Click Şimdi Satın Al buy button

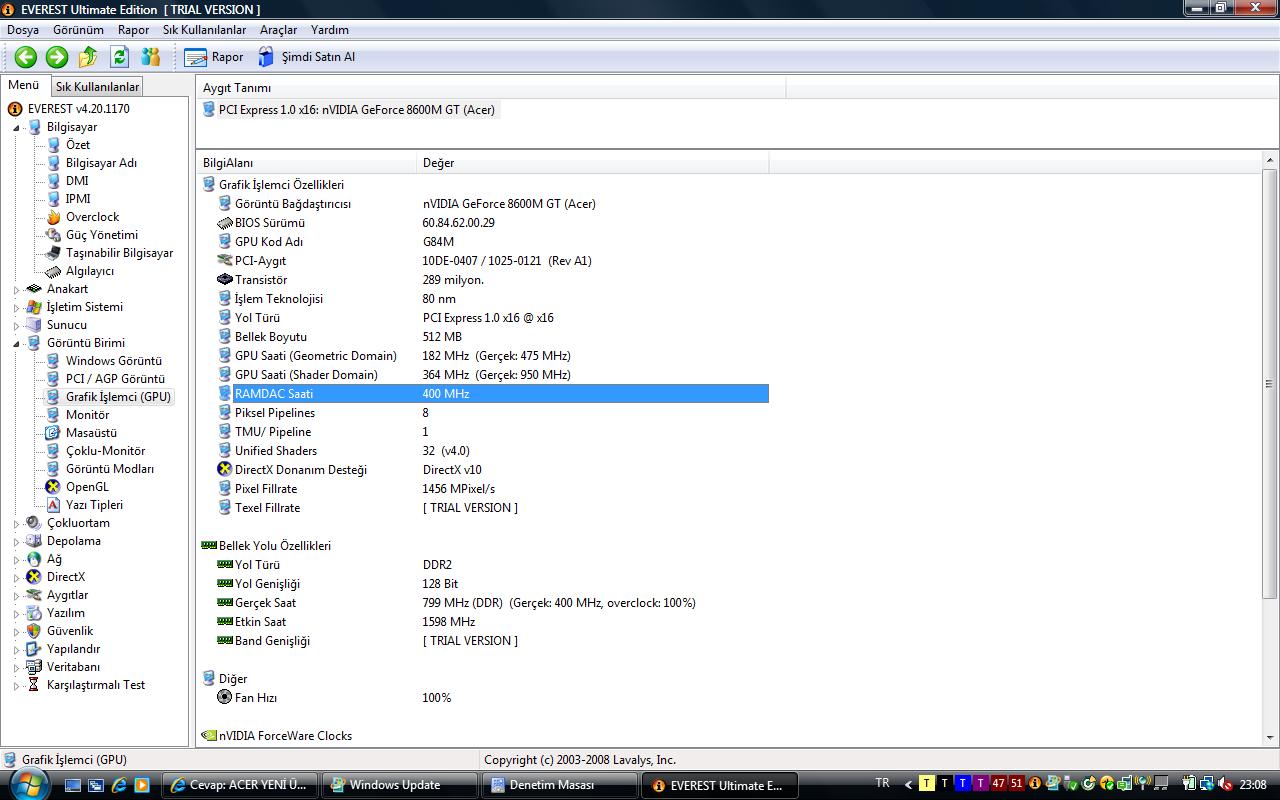[307, 57]
